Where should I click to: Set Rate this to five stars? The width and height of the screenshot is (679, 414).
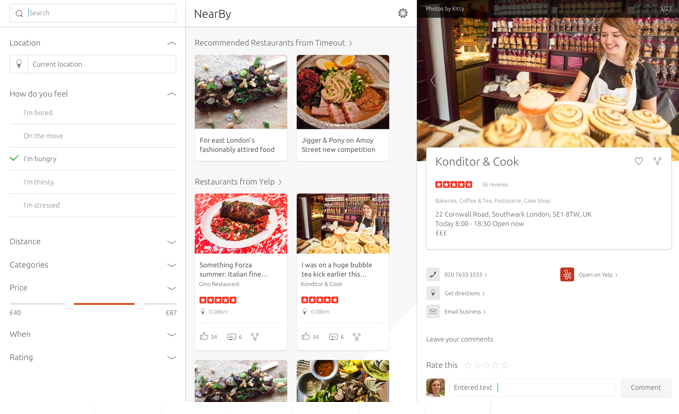[505, 365]
